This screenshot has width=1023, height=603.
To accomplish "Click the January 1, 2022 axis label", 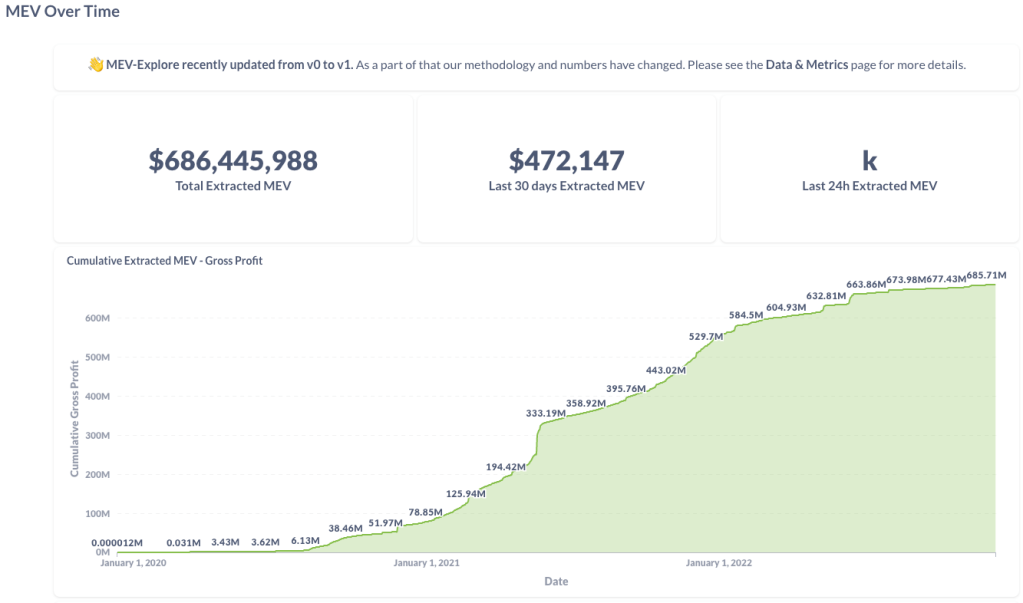I will pyautogui.click(x=719, y=563).
